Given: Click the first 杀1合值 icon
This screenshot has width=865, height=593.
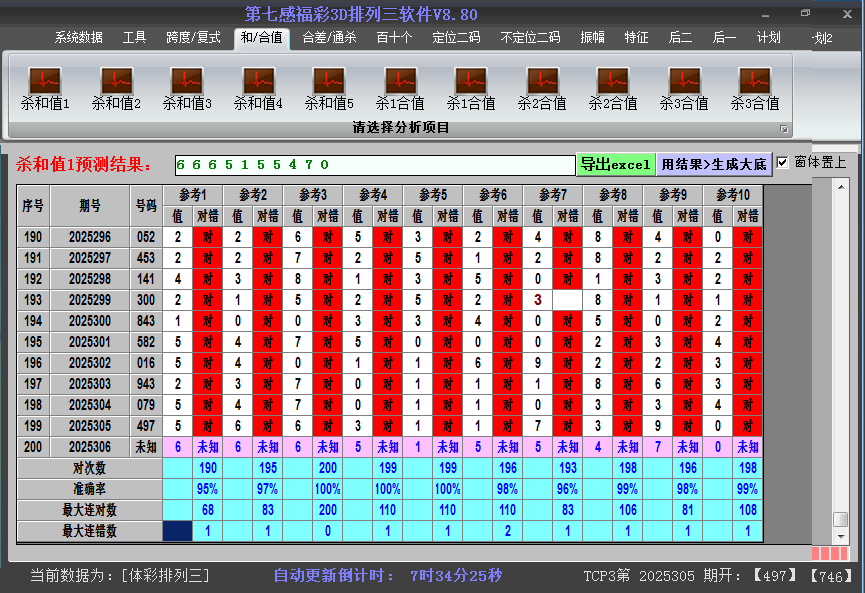Looking at the screenshot, I should pyautogui.click(x=400, y=85).
